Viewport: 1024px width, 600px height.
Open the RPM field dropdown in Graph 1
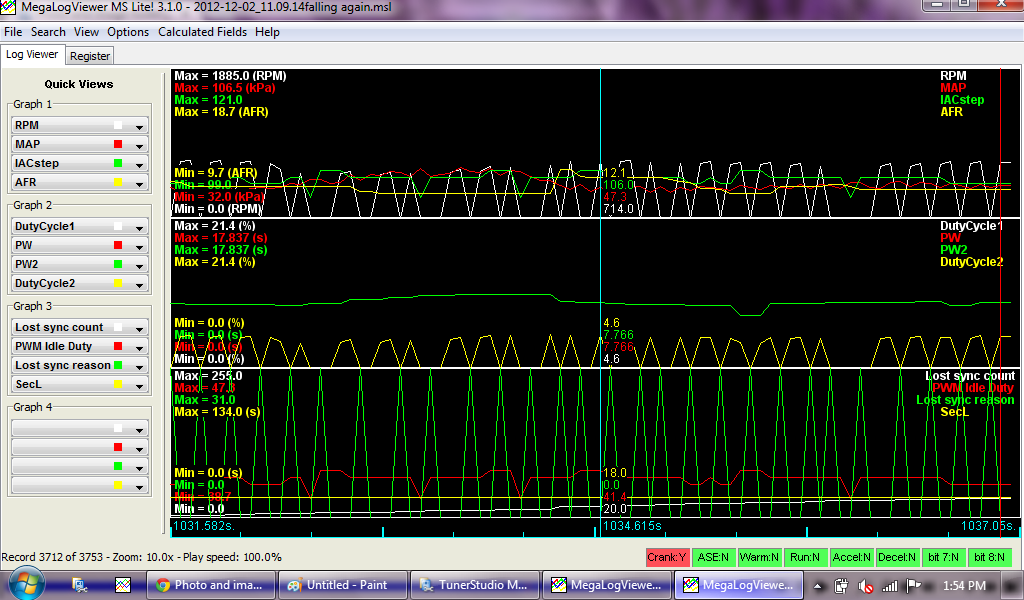(140, 126)
